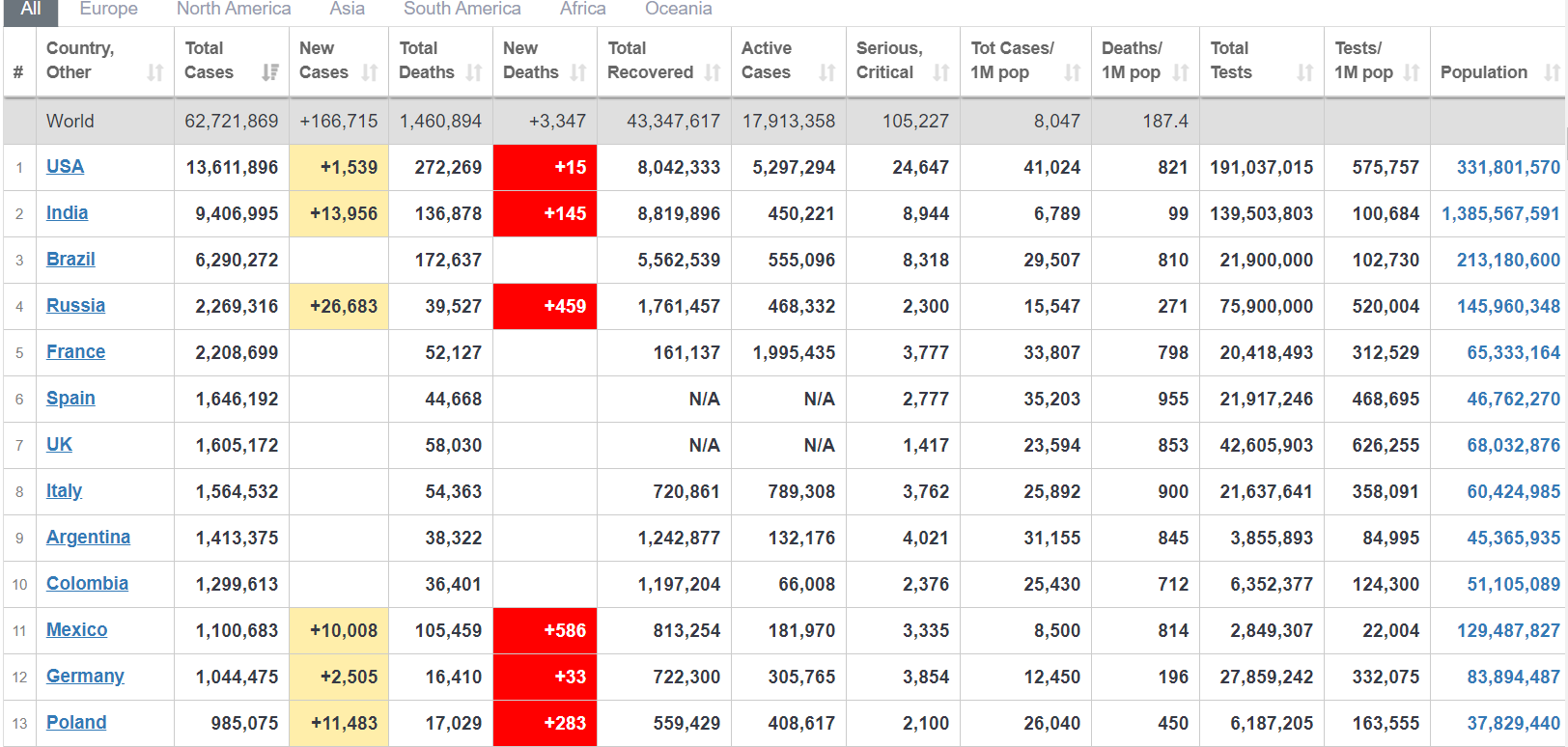Select Russia new deaths +459 cell
This screenshot has height=747, width=1568.
[x=545, y=306]
